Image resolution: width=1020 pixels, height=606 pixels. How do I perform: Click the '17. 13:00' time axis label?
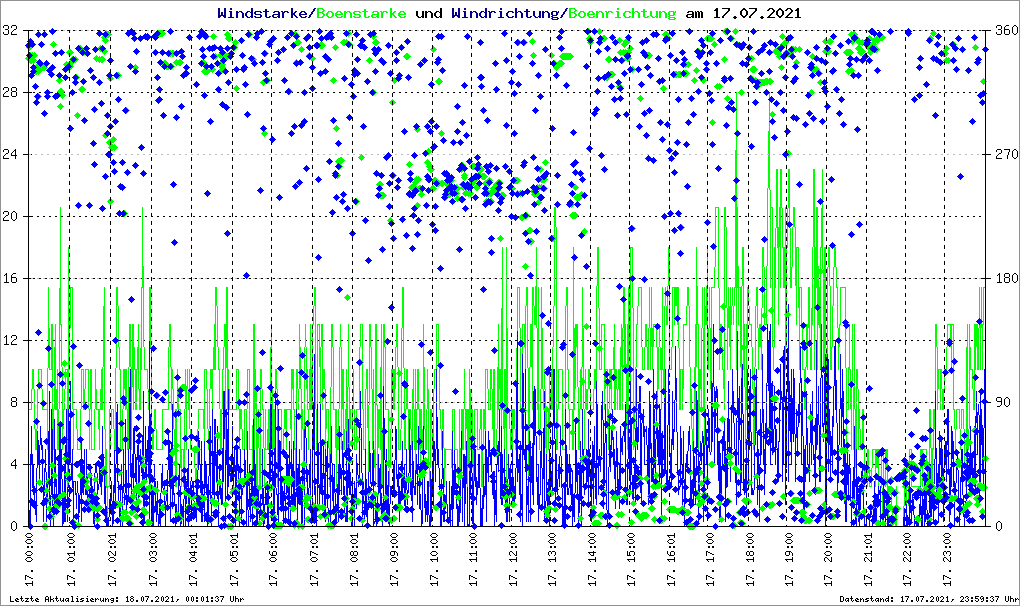(x=552, y=559)
